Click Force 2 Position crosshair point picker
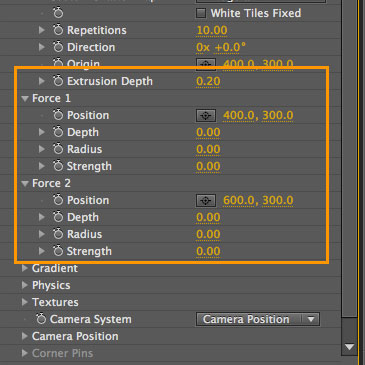This screenshot has width=365, height=365. click(x=206, y=201)
